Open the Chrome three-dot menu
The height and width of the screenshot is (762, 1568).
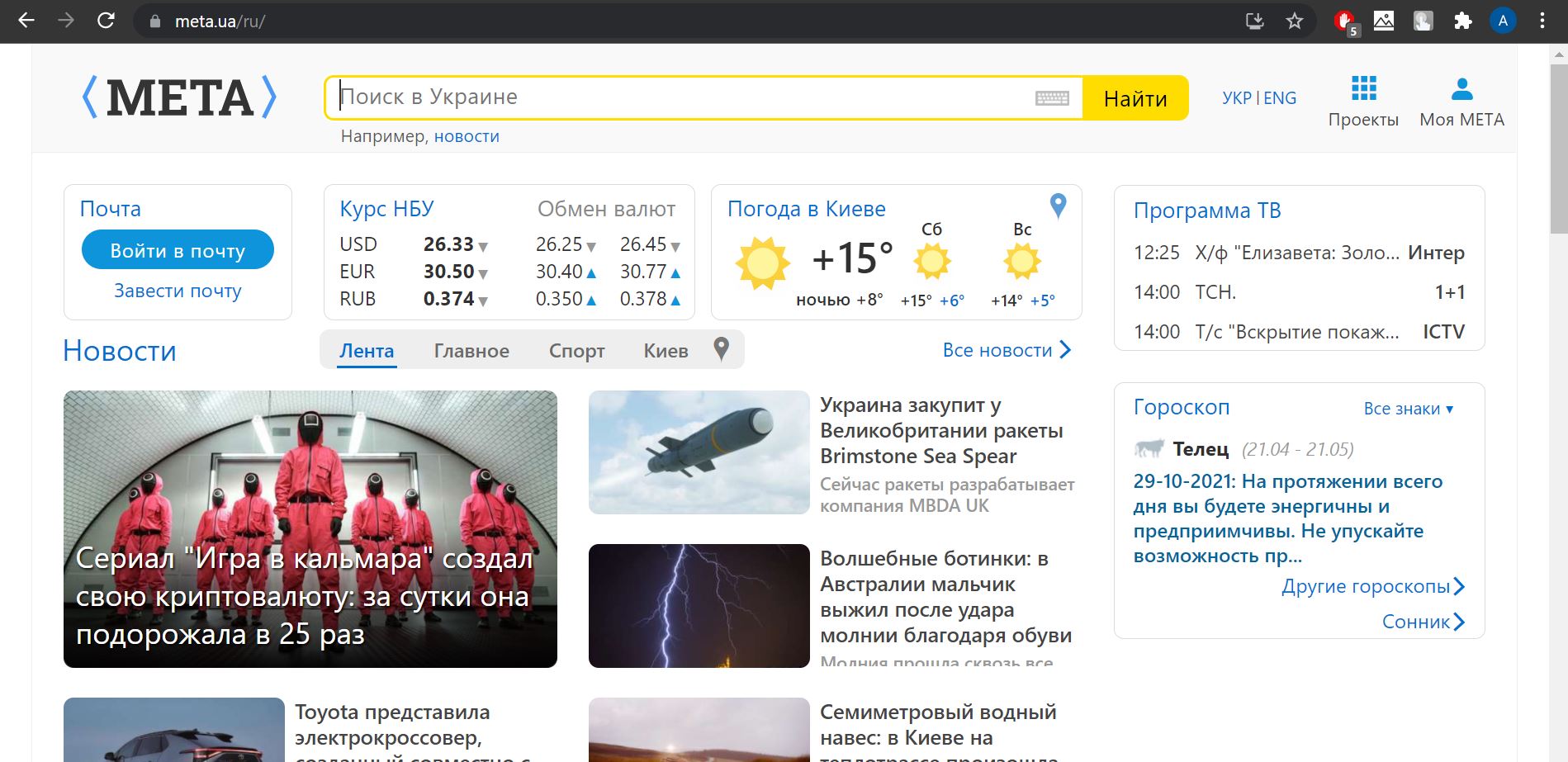1542,21
